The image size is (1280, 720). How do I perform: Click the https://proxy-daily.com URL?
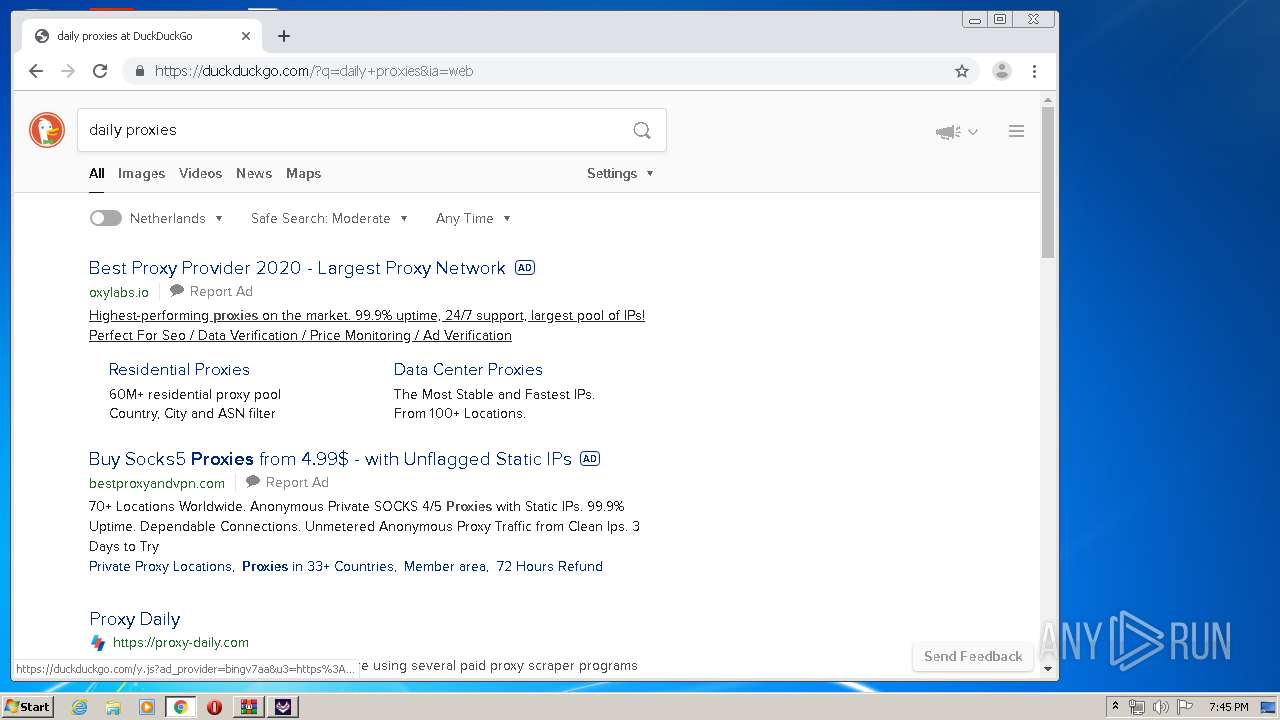coord(181,643)
